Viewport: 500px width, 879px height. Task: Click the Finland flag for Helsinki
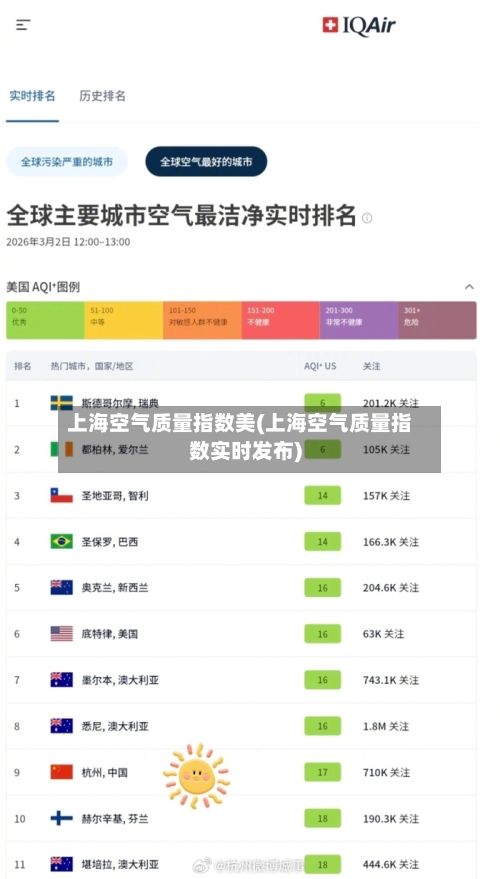[62, 818]
